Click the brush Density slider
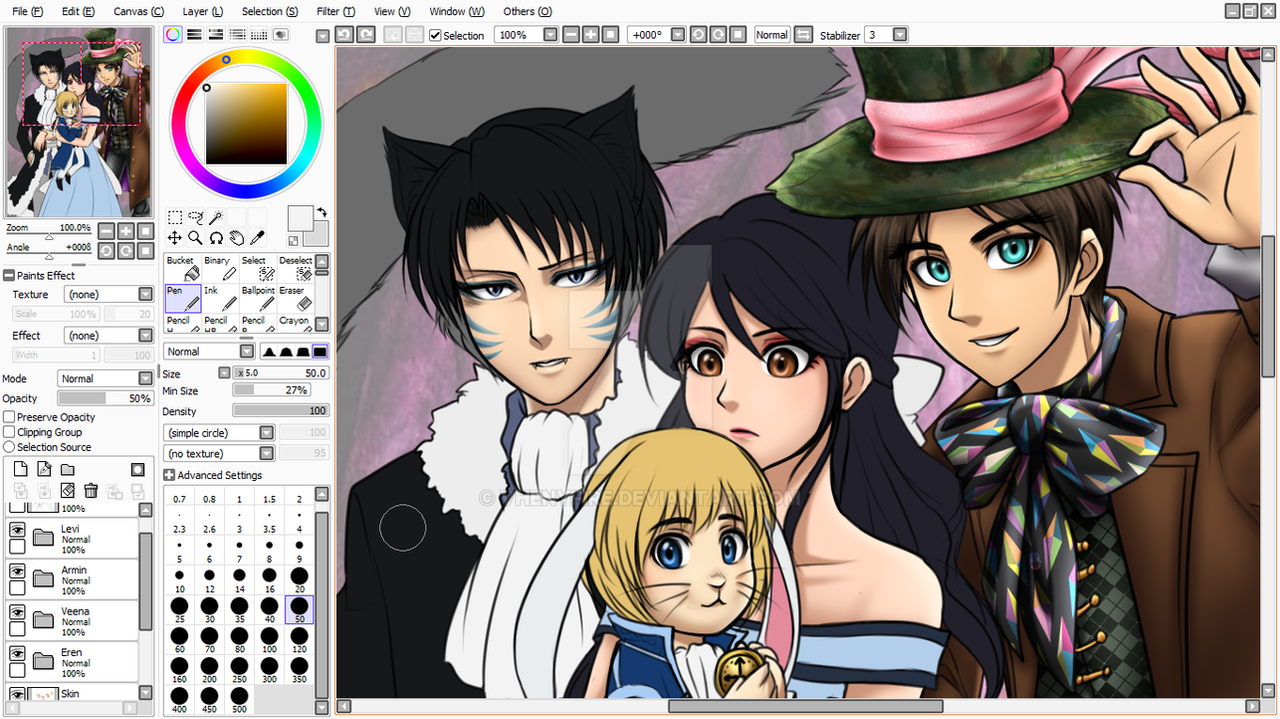Image resolution: width=1280 pixels, height=719 pixels. click(281, 411)
